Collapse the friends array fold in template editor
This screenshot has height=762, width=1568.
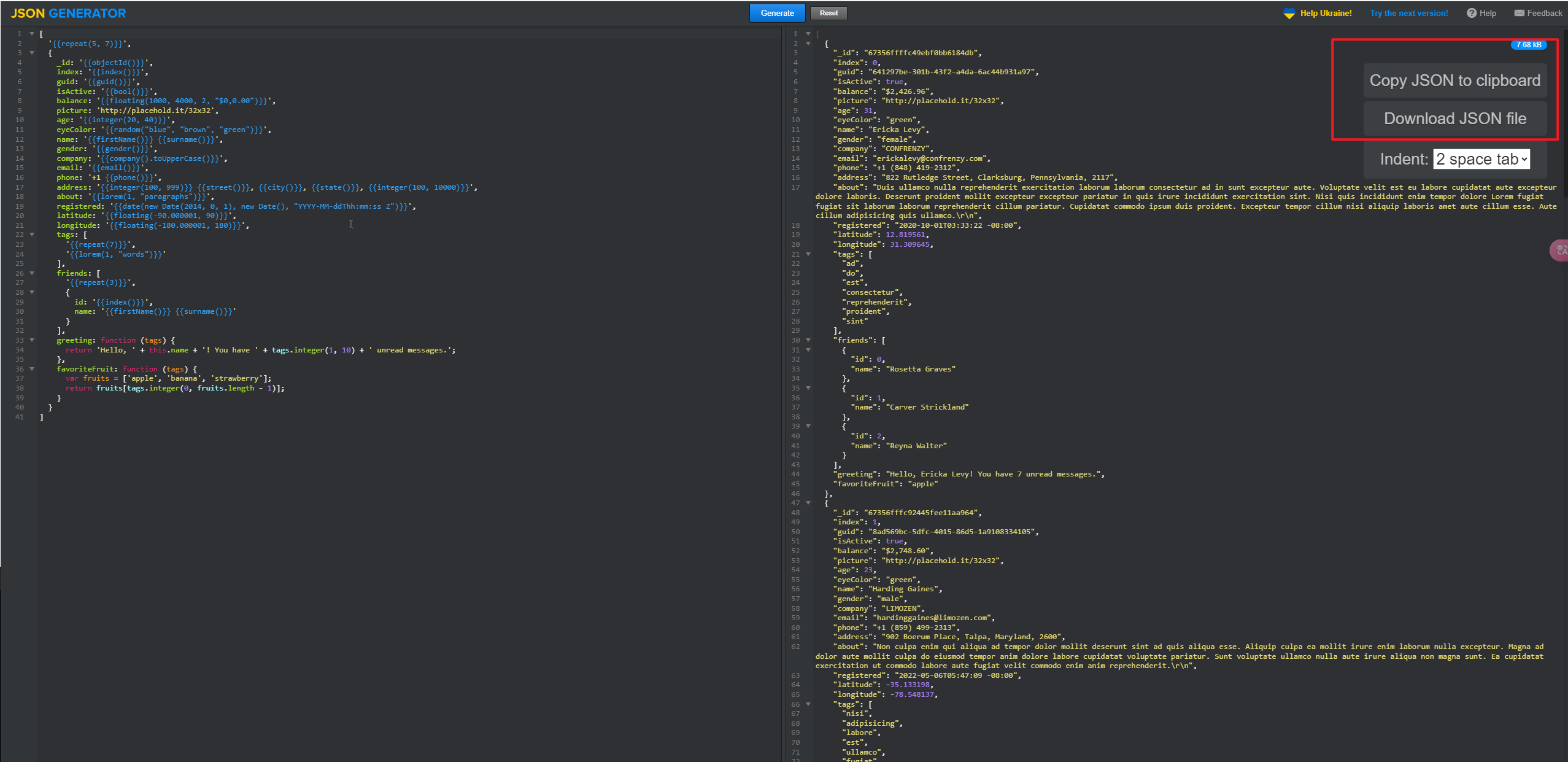tap(32, 273)
